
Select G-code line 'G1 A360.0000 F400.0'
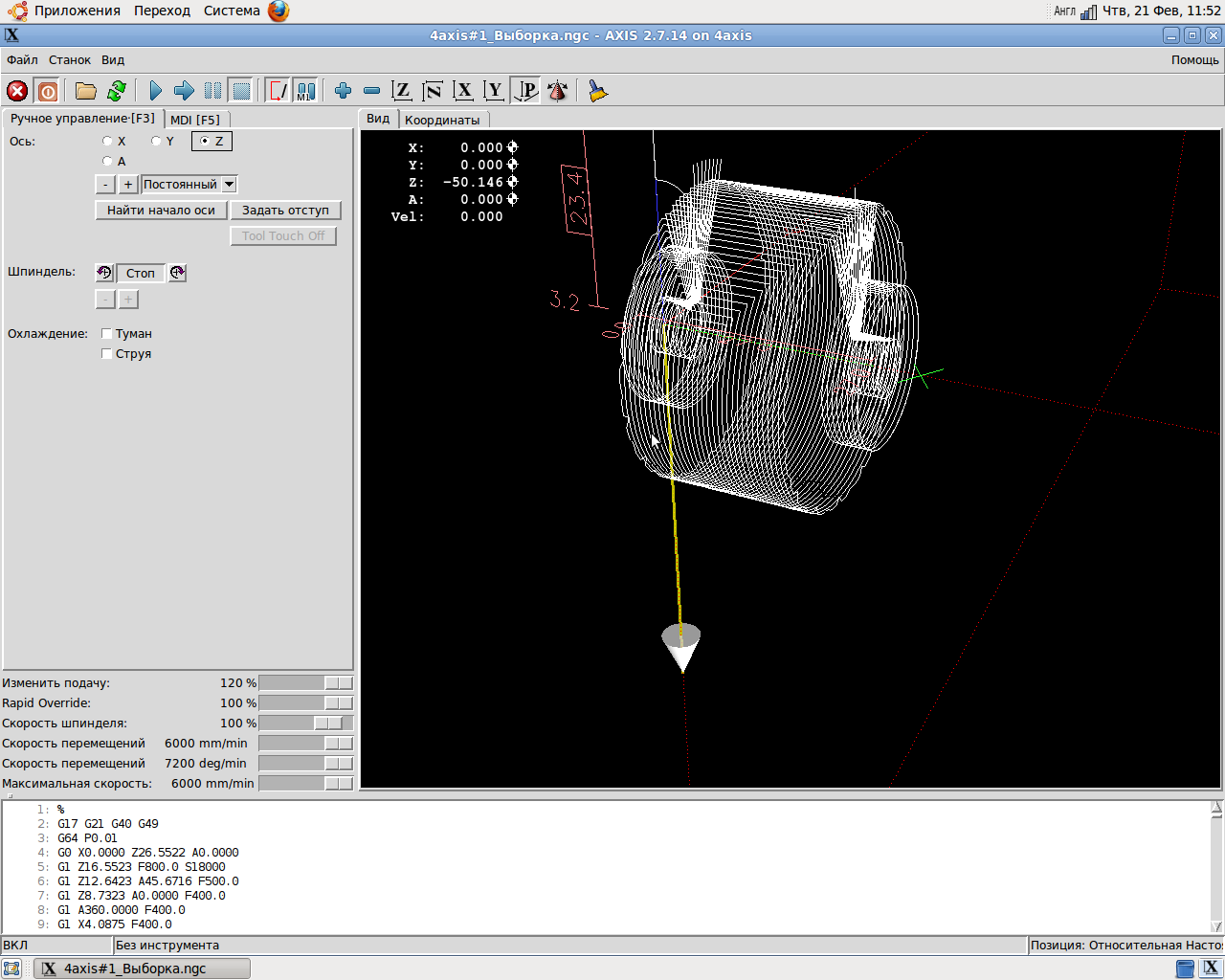pos(122,910)
